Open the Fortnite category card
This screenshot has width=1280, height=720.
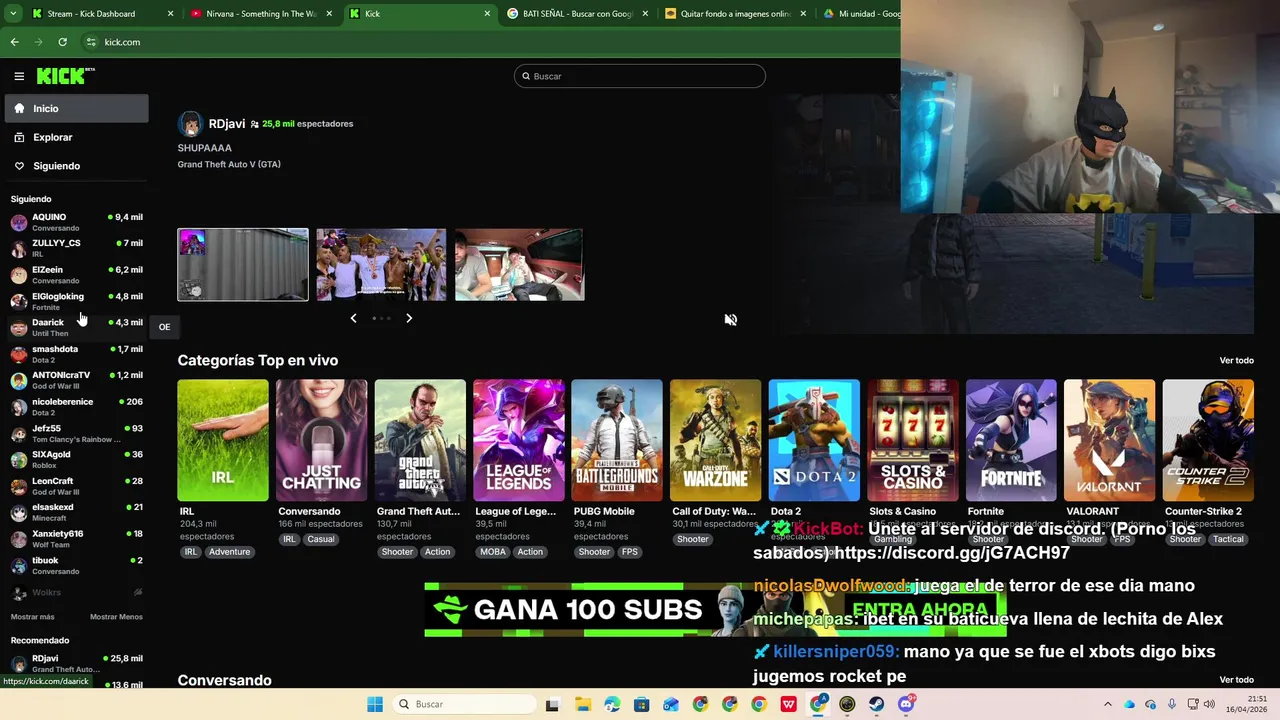pyautogui.click(x=1011, y=440)
